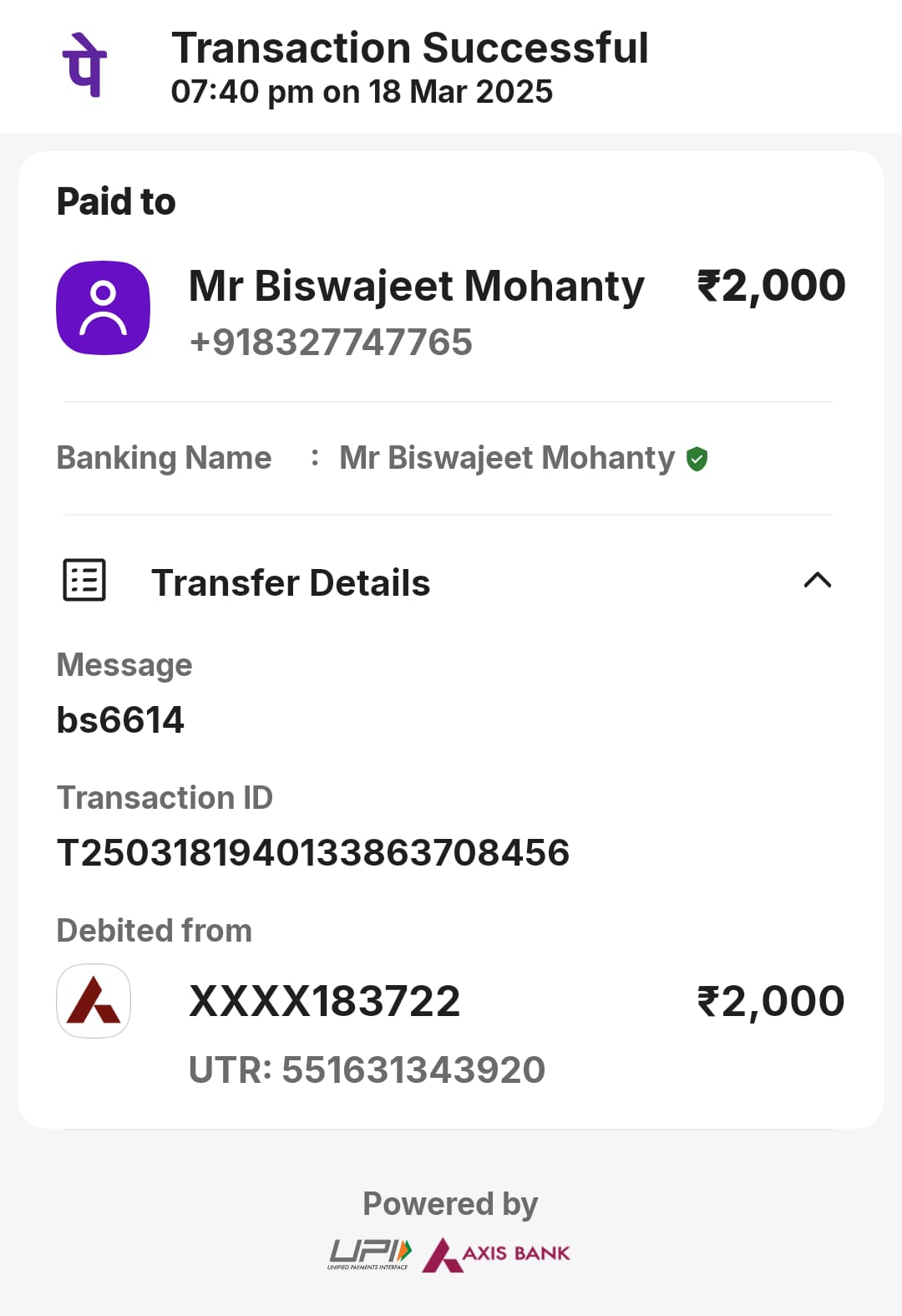
Task: Click the green verified shield badge
Action: coord(697,459)
